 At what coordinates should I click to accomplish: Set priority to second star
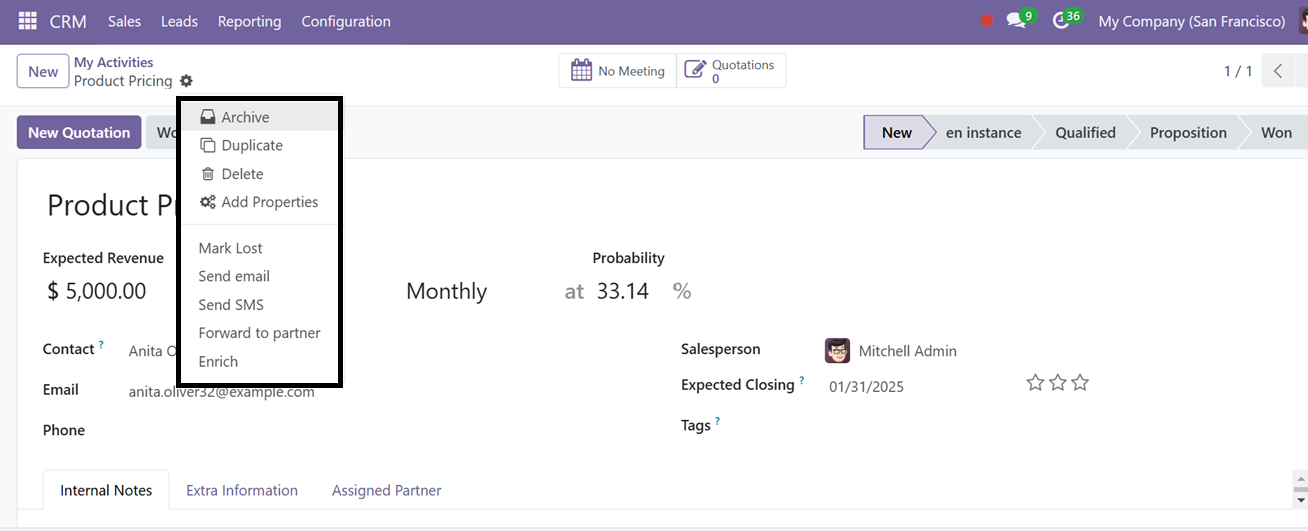point(1058,383)
